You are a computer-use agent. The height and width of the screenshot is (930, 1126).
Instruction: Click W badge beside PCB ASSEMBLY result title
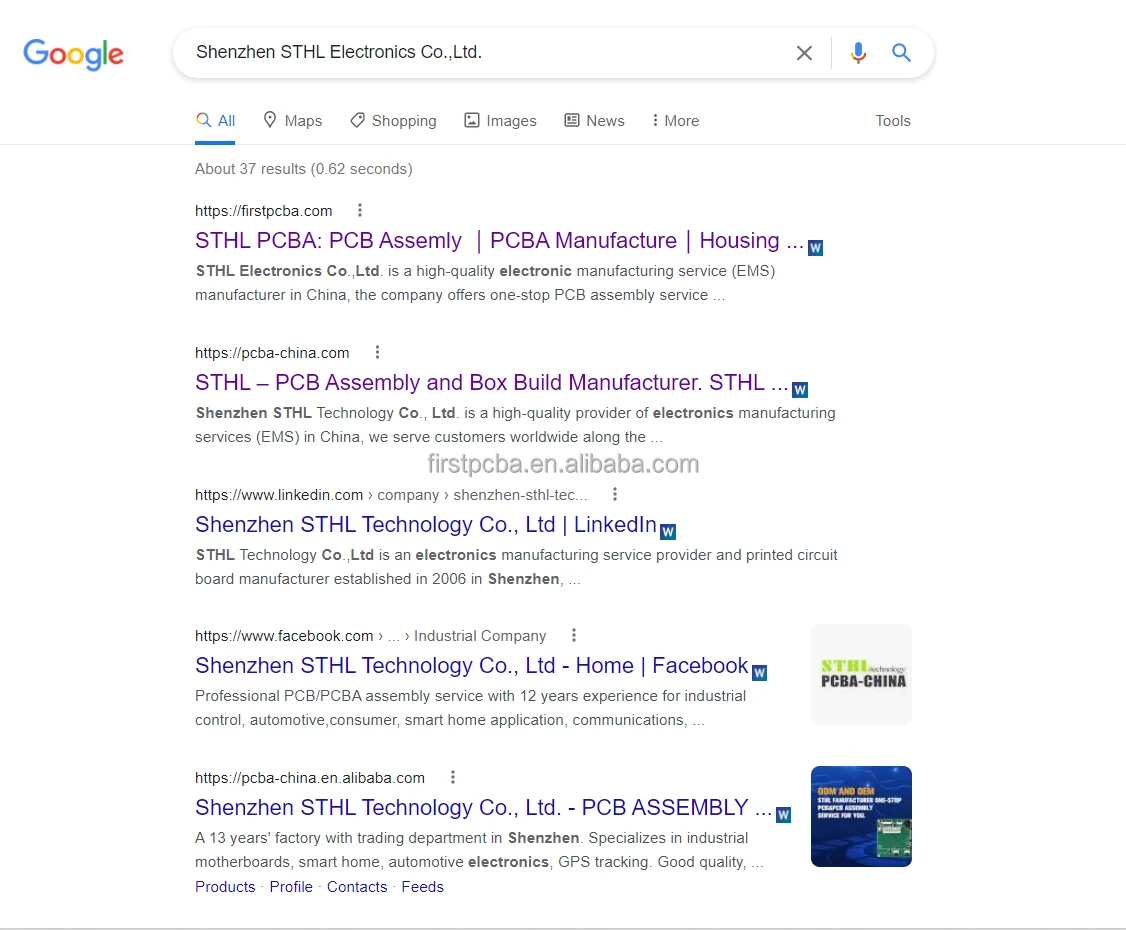pyautogui.click(x=783, y=815)
